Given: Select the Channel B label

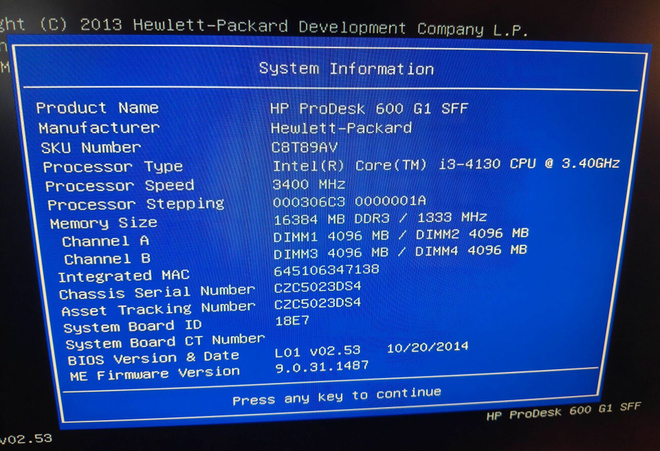Looking at the screenshot, I should (x=107, y=259).
